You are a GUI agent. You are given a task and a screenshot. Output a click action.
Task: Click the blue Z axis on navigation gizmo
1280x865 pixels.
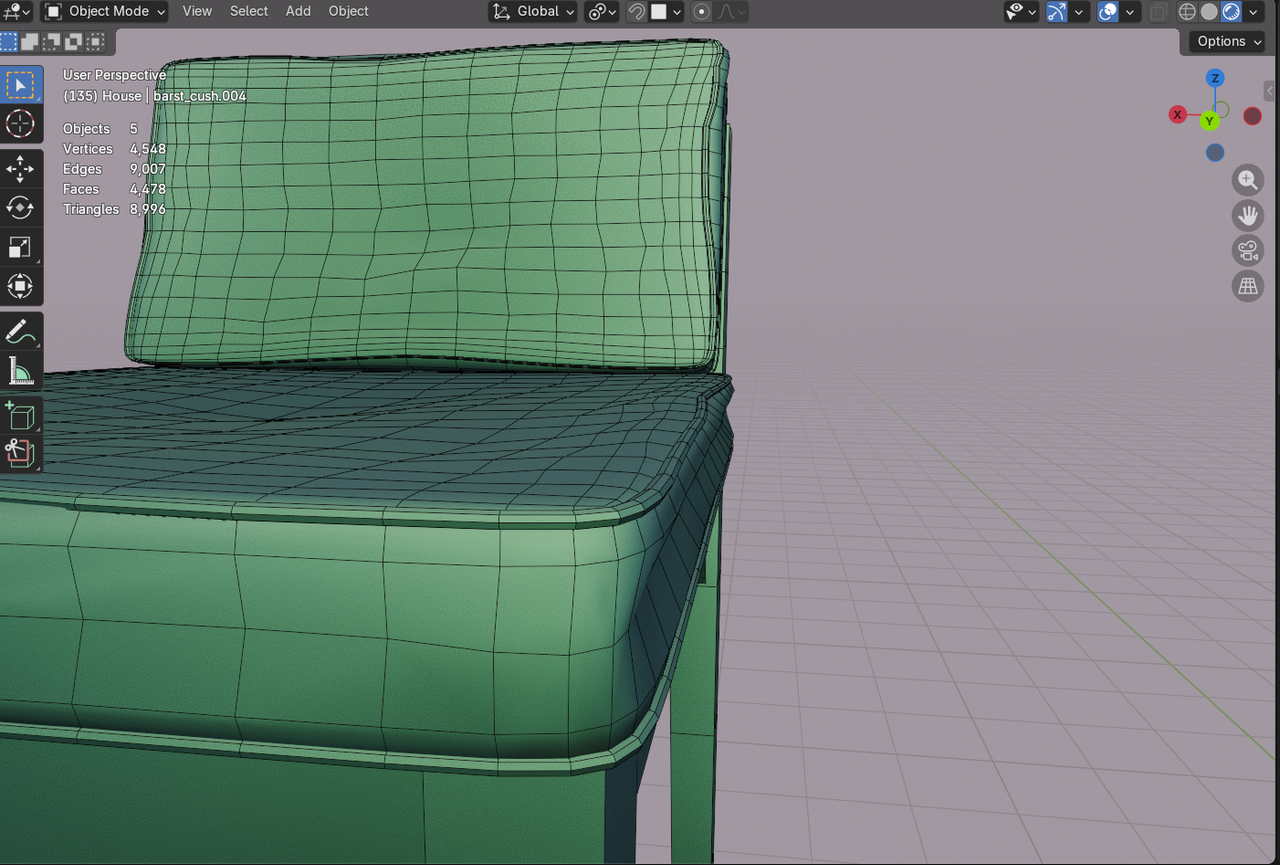pyautogui.click(x=1215, y=78)
